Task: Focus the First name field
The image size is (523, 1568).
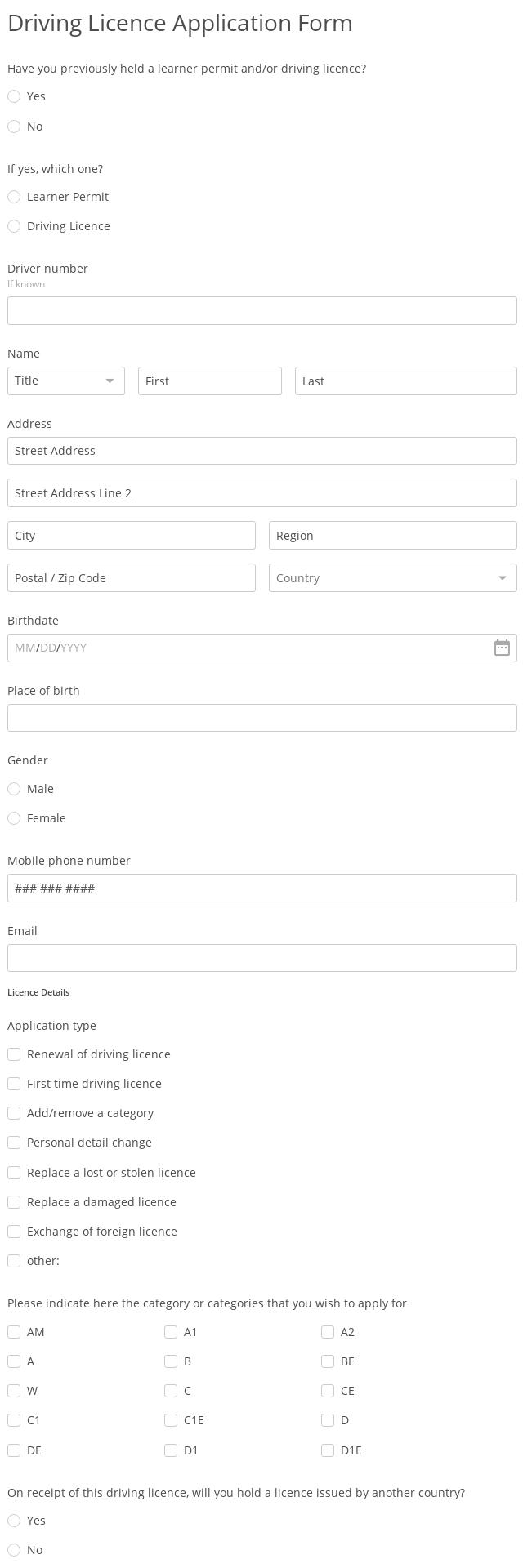Action: coord(209,381)
